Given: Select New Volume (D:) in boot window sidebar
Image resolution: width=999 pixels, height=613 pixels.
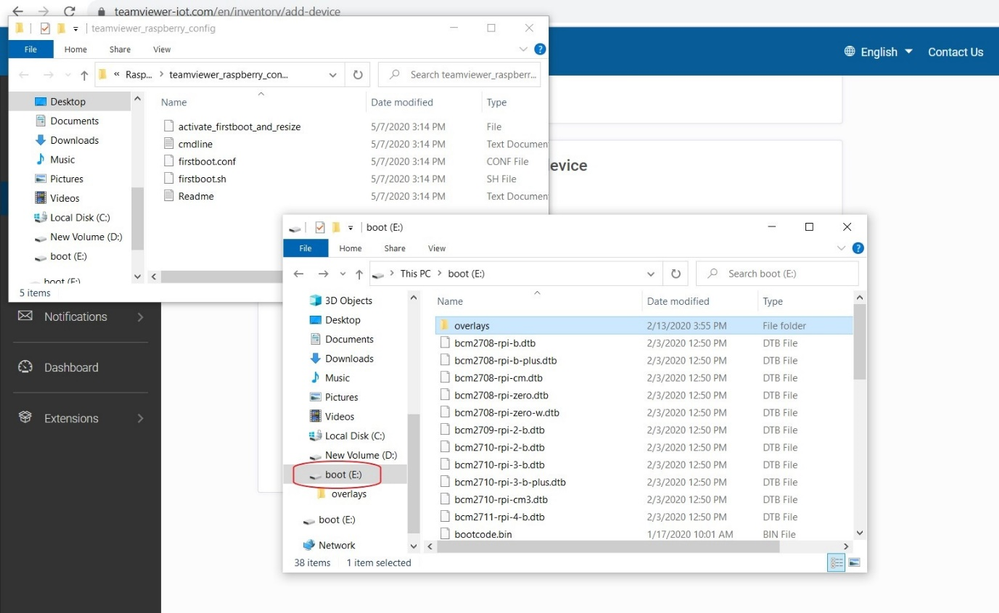Looking at the screenshot, I should (x=361, y=455).
